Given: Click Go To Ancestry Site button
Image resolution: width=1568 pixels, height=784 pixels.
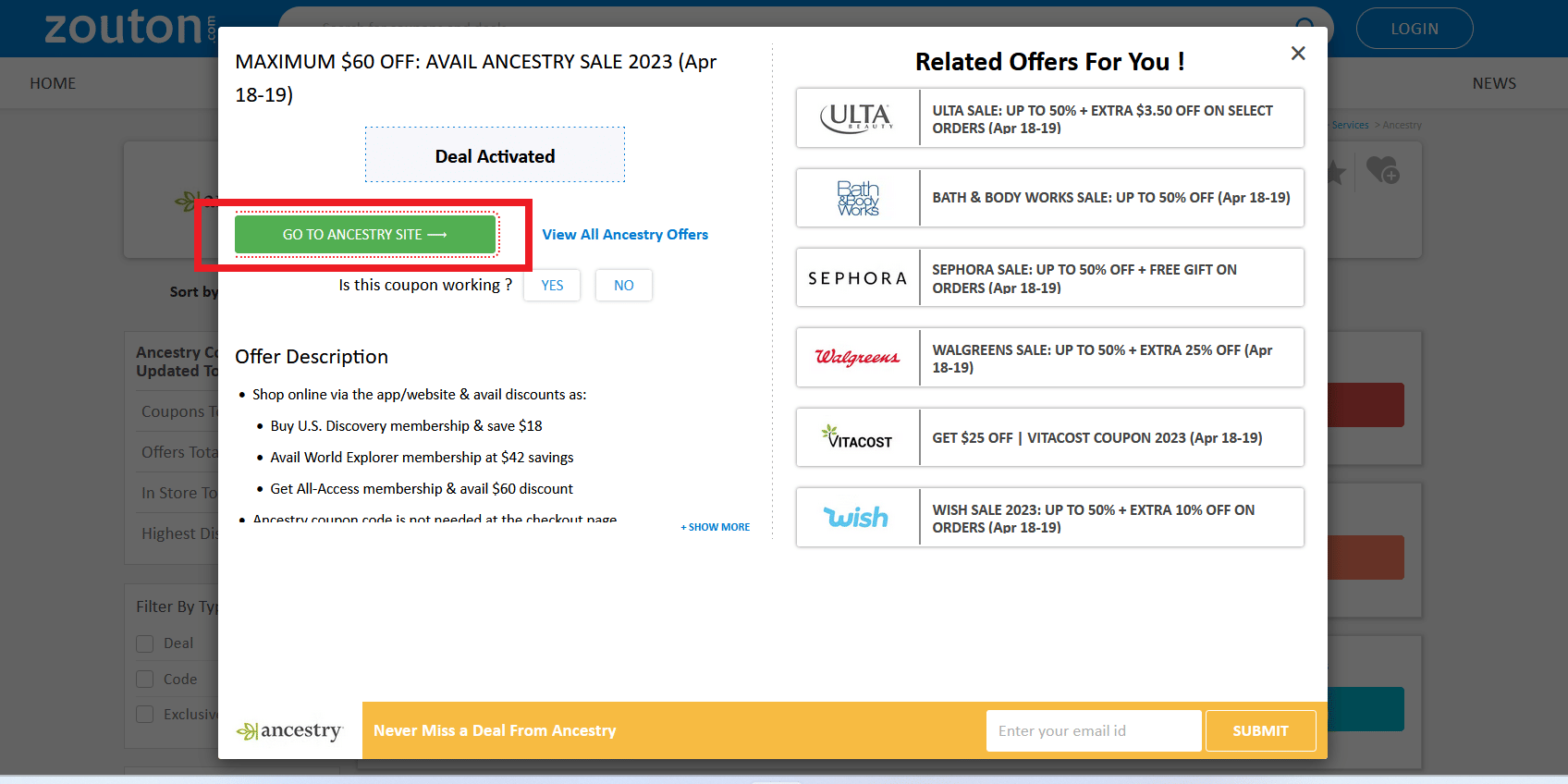Looking at the screenshot, I should coord(365,235).
